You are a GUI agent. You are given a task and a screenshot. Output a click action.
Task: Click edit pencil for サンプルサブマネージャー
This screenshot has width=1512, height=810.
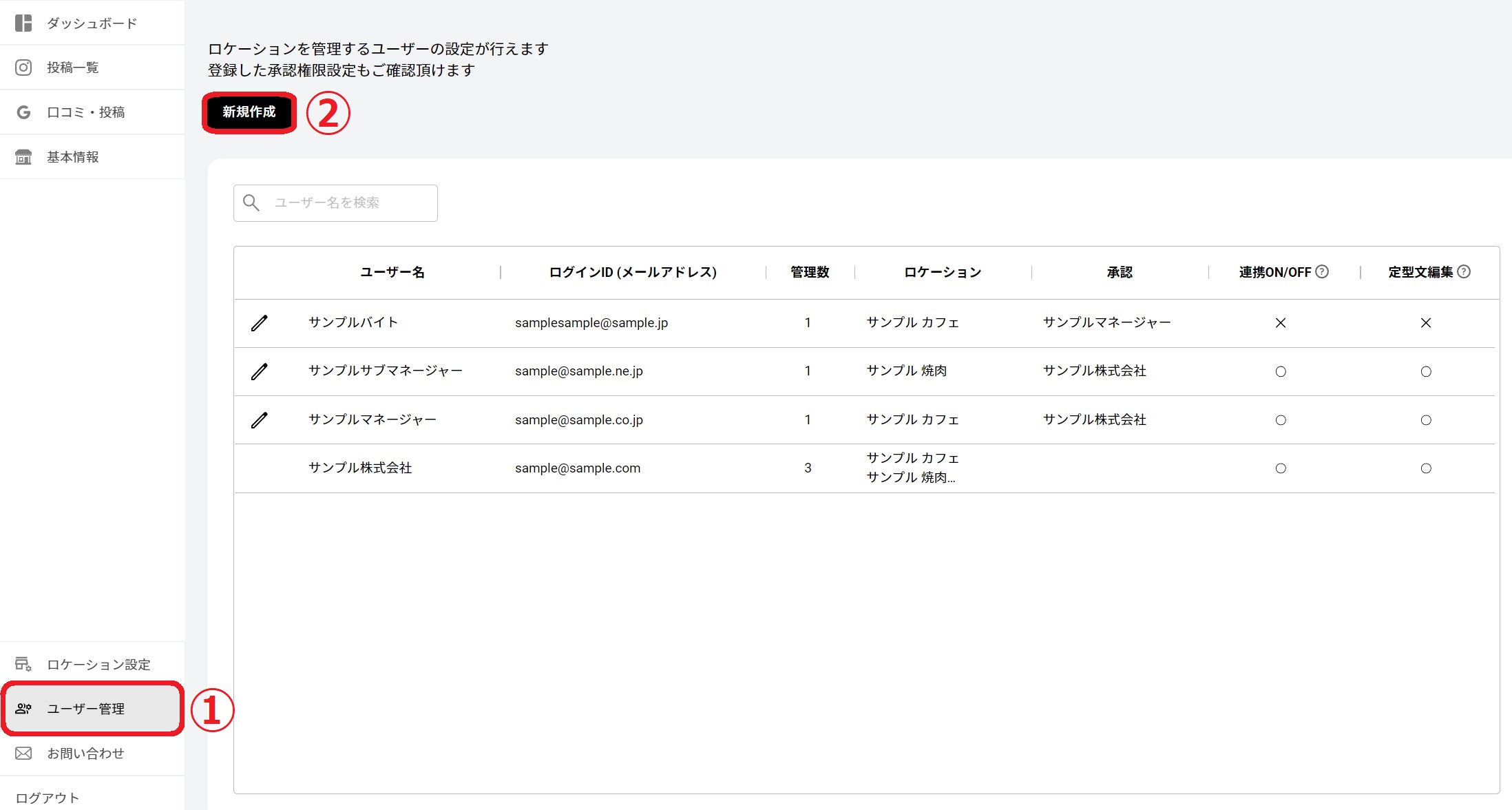pyautogui.click(x=259, y=371)
